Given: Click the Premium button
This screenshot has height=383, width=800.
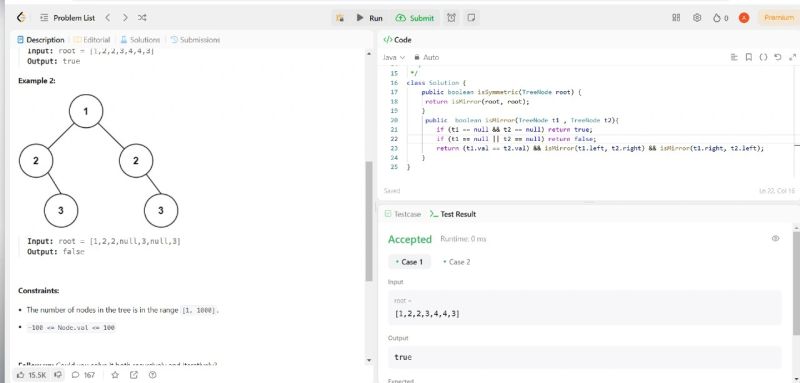Looking at the screenshot, I should 779,18.
